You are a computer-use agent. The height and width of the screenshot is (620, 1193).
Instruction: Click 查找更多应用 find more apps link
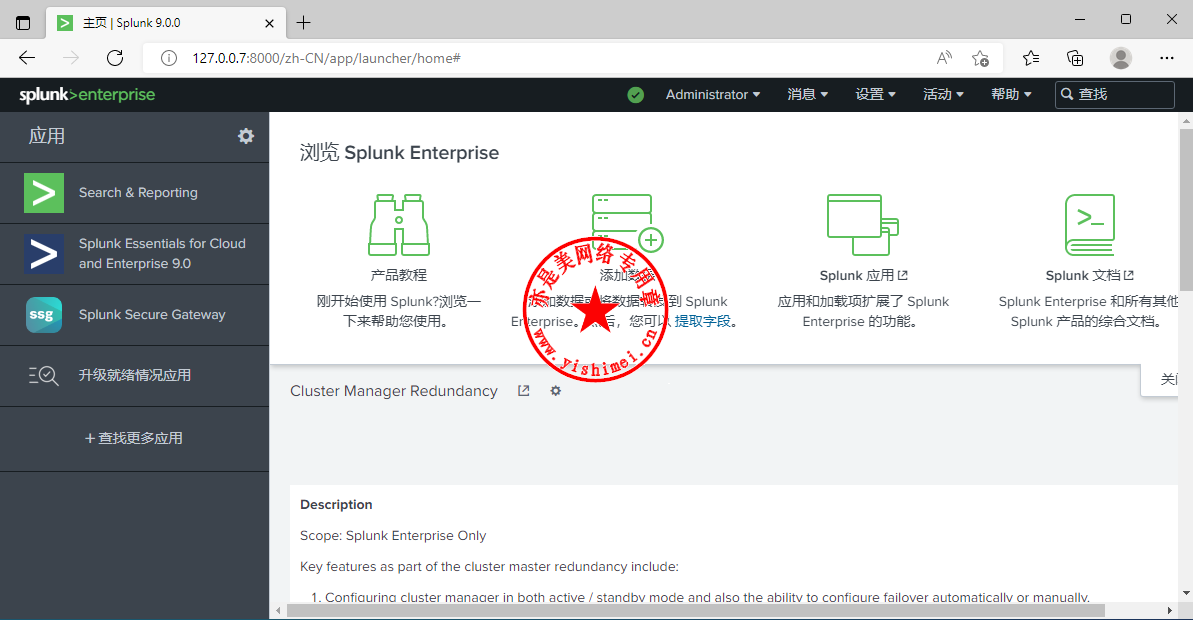[x=134, y=438]
